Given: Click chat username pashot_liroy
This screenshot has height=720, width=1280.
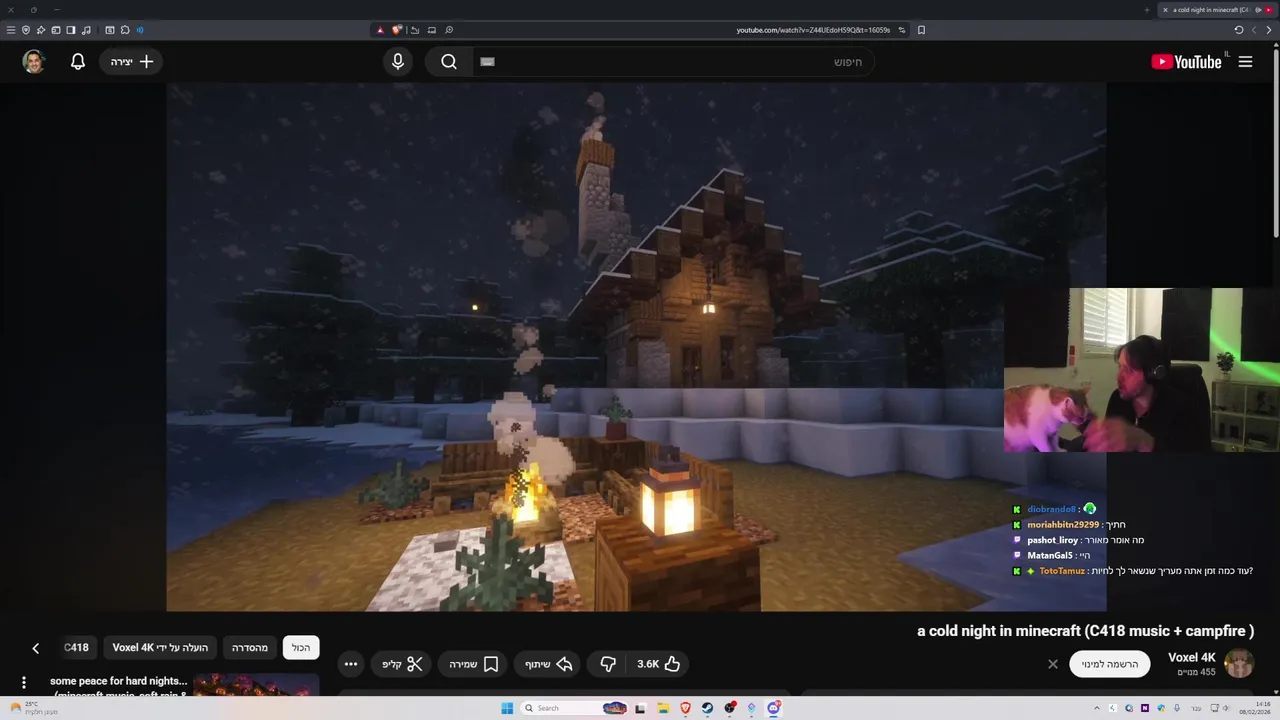Looking at the screenshot, I should pos(1053,540).
